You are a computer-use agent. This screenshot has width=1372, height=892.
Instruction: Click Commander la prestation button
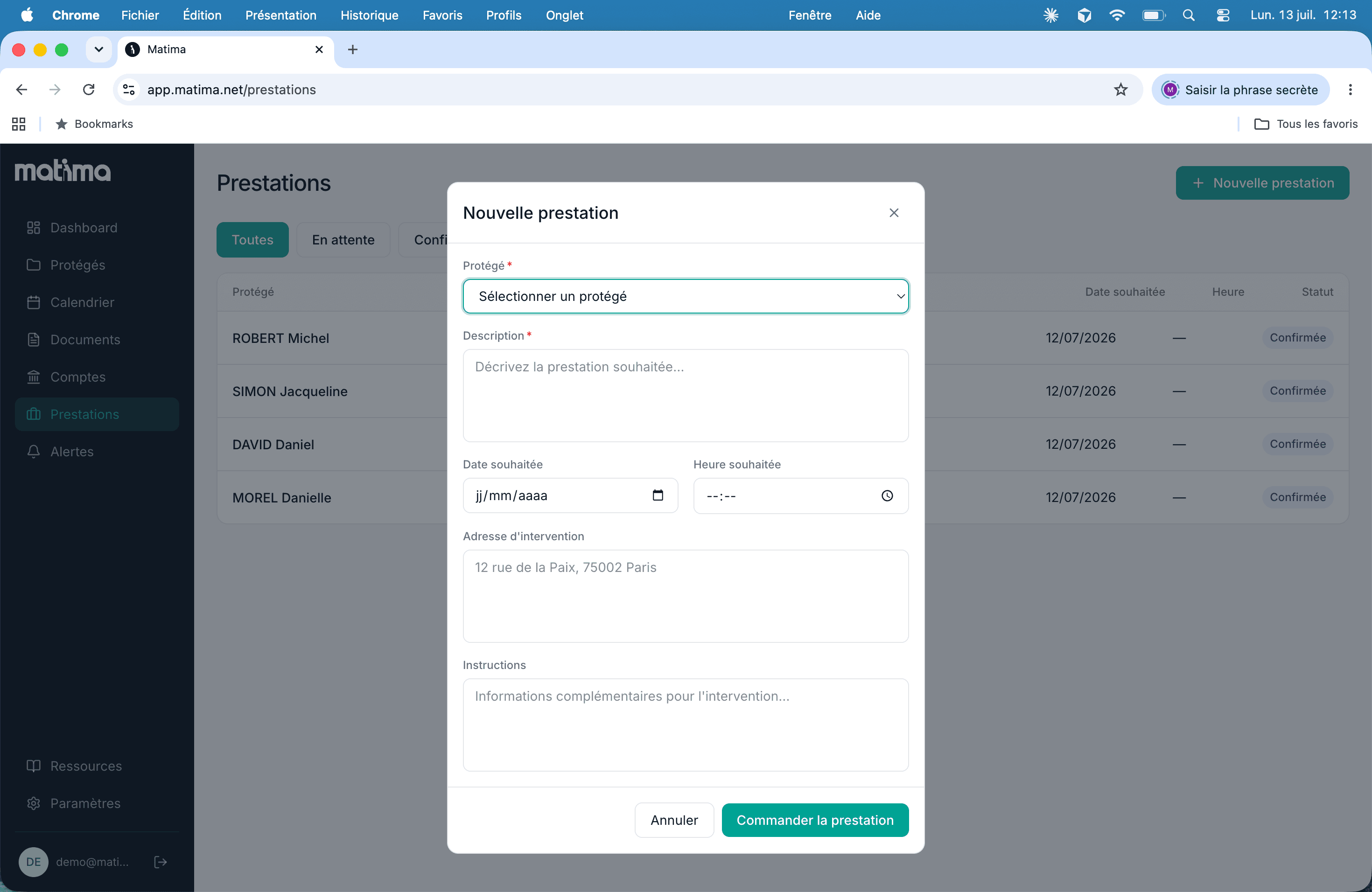click(814, 820)
